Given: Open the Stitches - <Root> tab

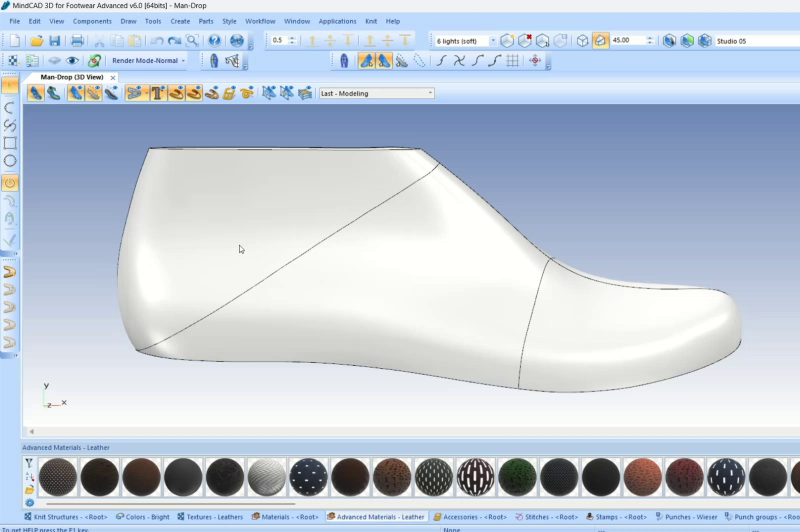Looking at the screenshot, I should click(546, 517).
